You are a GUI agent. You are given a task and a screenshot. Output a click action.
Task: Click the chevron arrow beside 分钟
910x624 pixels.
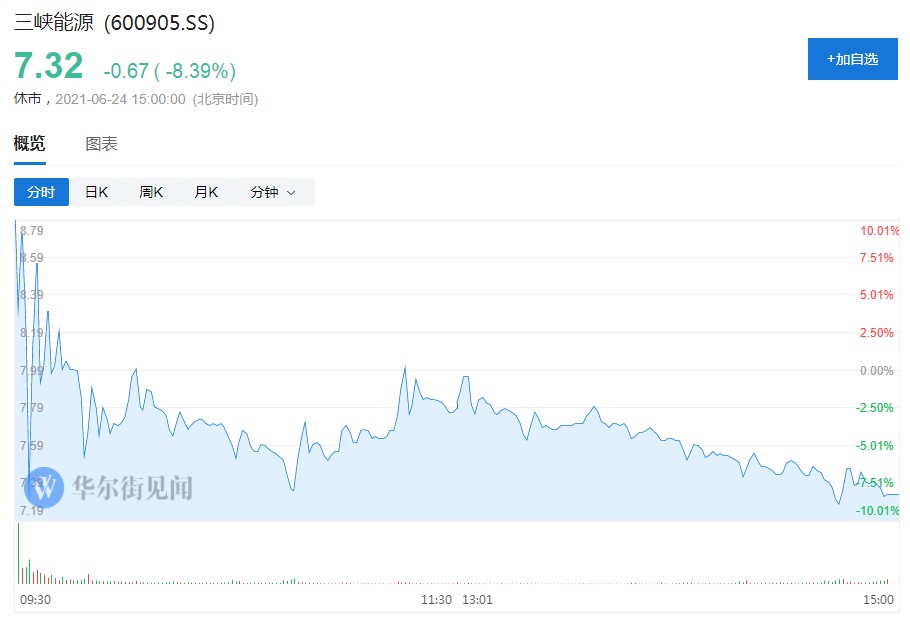click(x=291, y=192)
